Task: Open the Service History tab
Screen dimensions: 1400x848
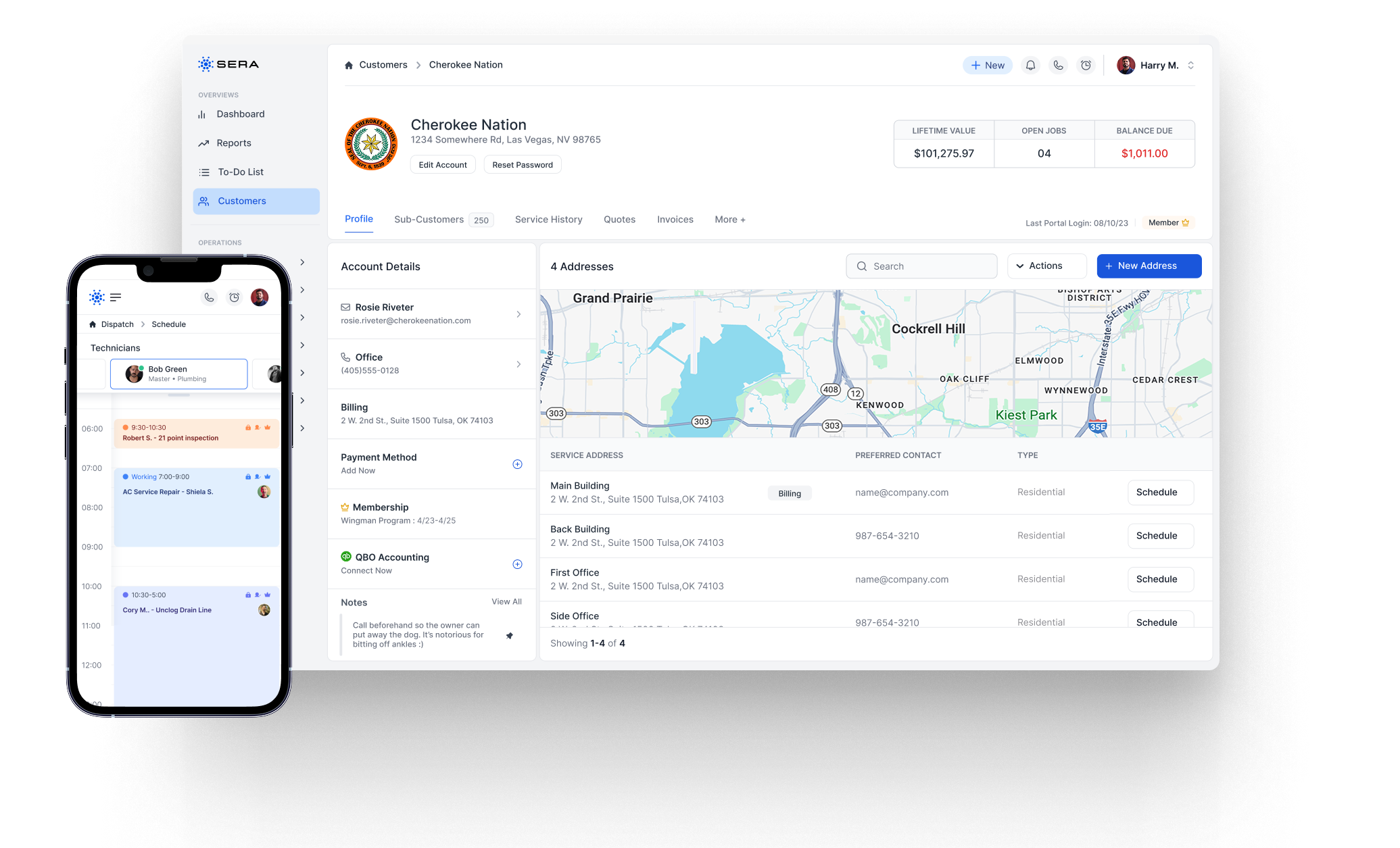Action: click(x=548, y=220)
